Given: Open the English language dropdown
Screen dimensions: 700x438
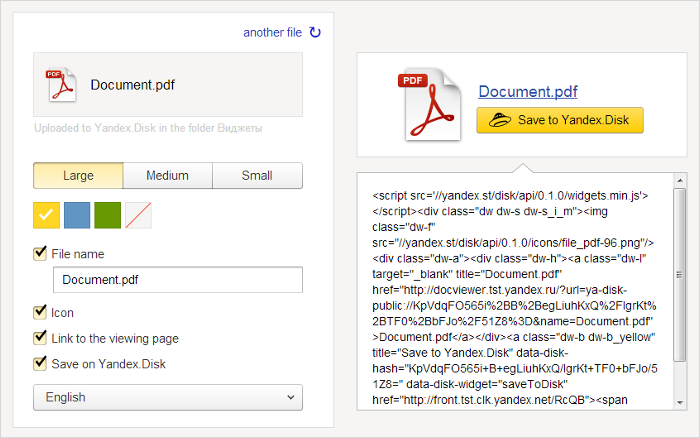Looking at the screenshot, I should point(168,397).
